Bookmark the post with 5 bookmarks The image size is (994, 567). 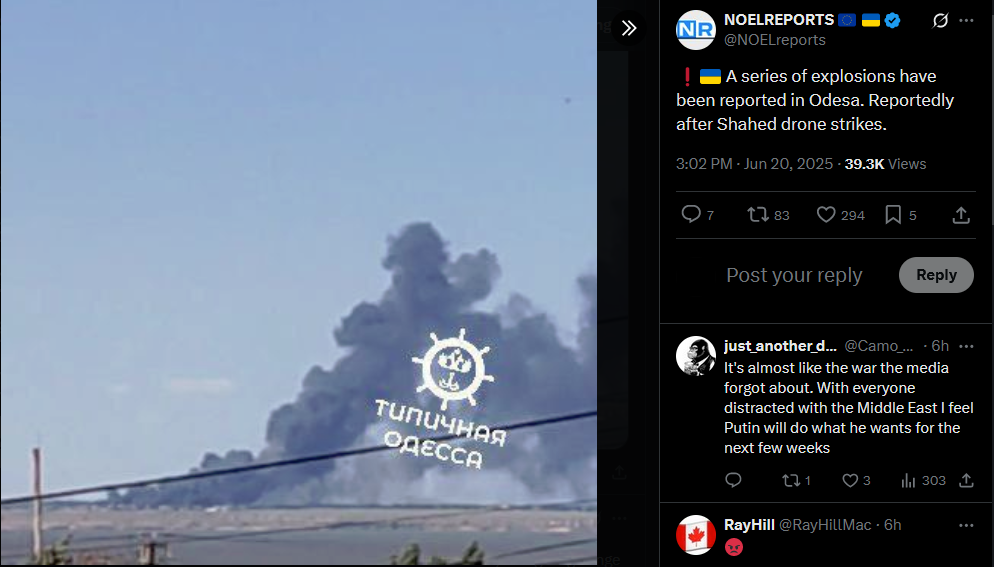click(900, 215)
